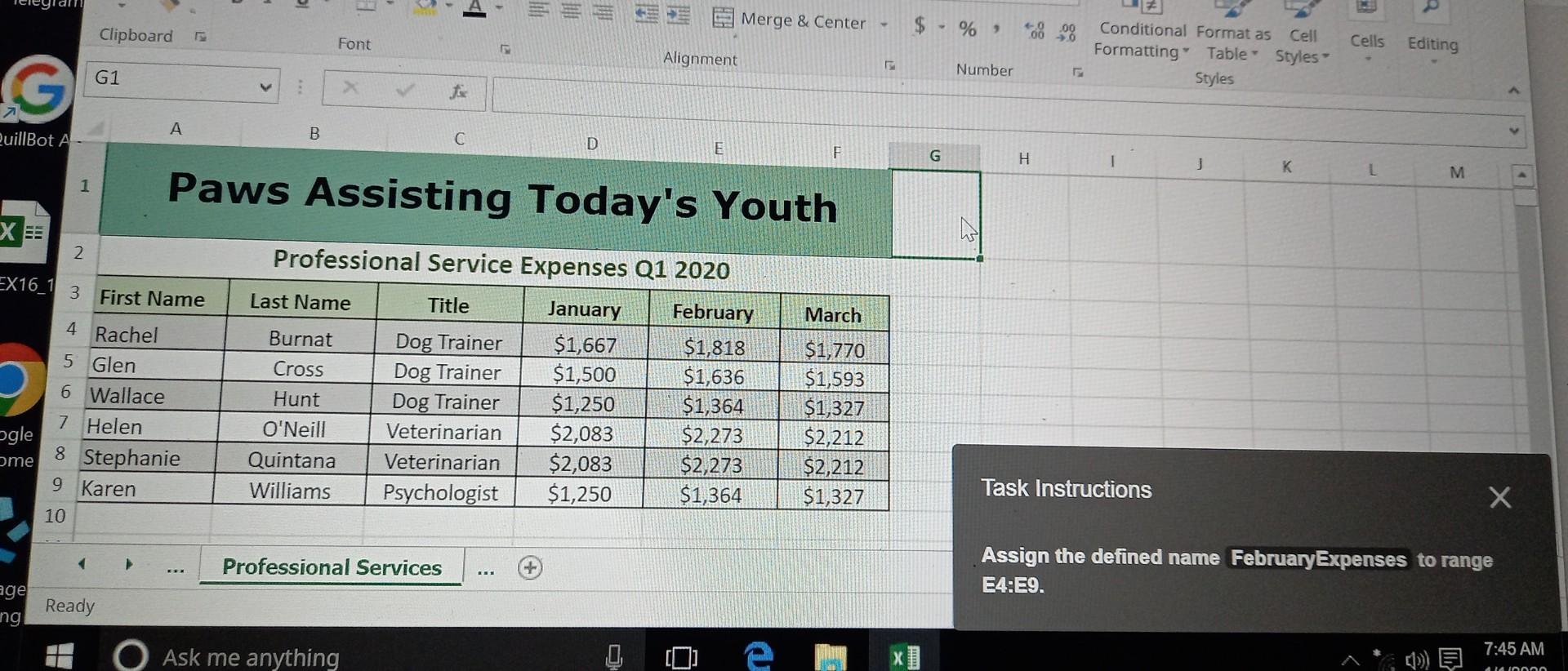
Task: Open File Explorer from taskbar
Action: (x=831, y=657)
